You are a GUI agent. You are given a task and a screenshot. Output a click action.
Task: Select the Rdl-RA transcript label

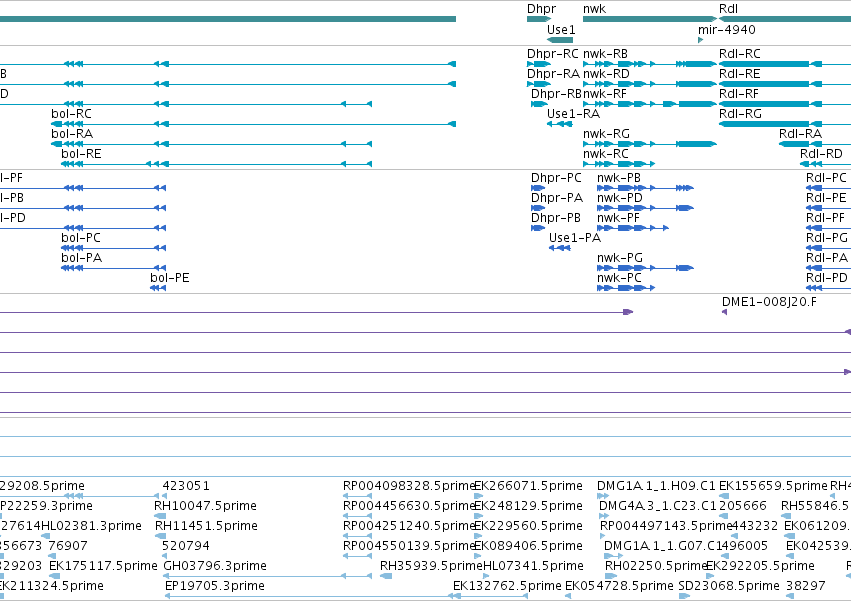click(800, 134)
